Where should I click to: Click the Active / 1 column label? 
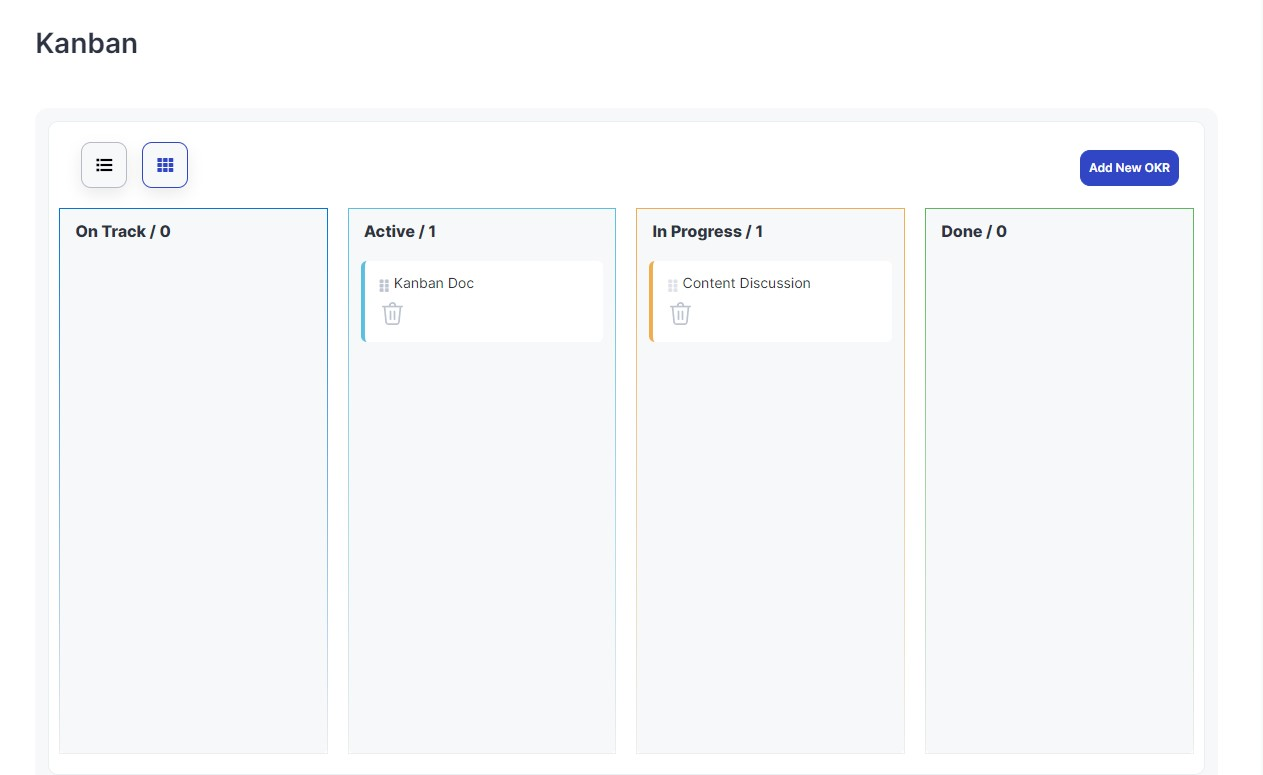pos(400,231)
